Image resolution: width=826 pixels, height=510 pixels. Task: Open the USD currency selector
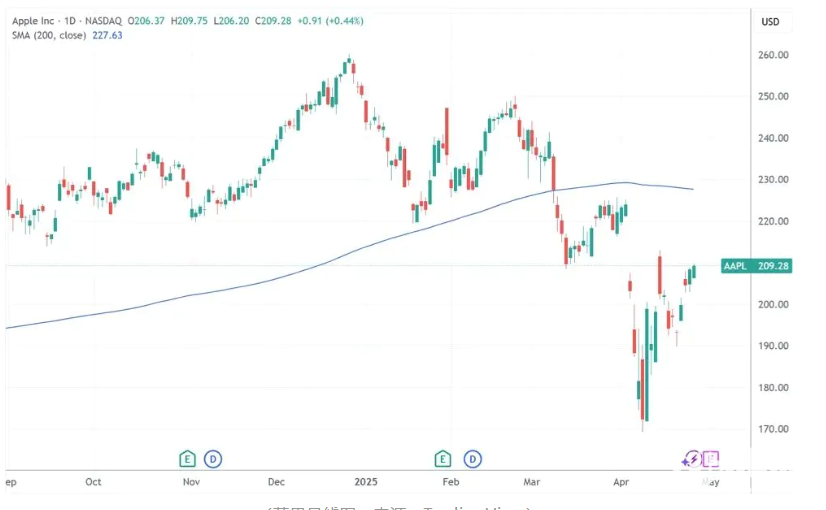pos(770,22)
